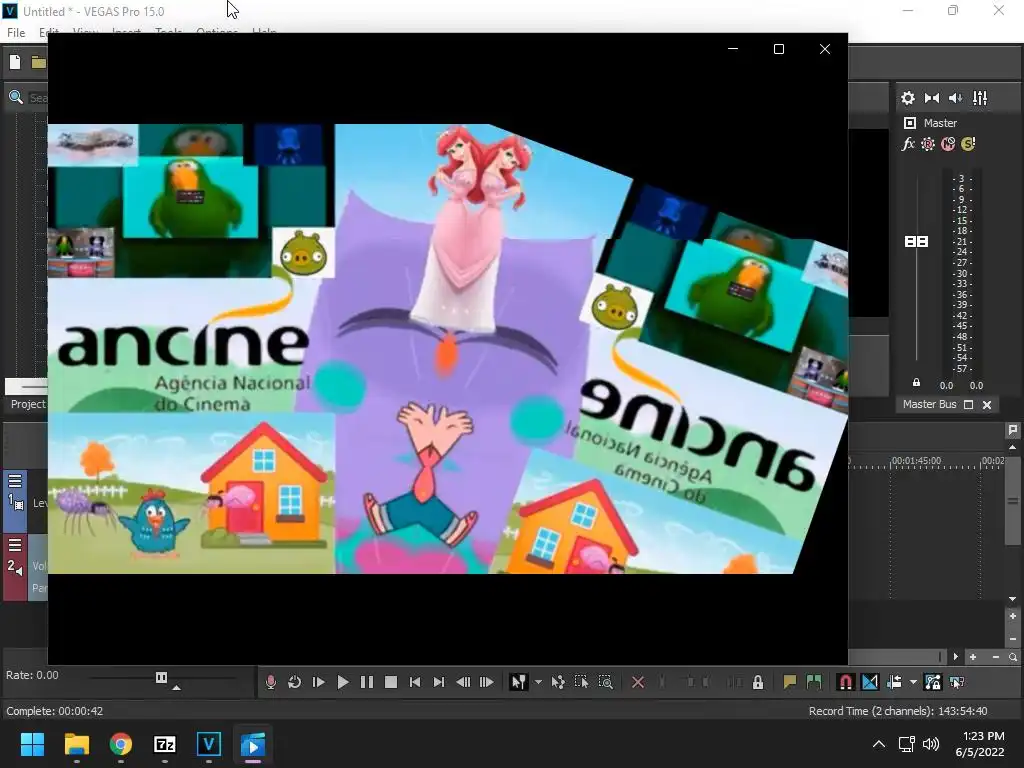Image resolution: width=1024 pixels, height=768 pixels.
Task: Select the Master Bus tab
Action: [929, 404]
